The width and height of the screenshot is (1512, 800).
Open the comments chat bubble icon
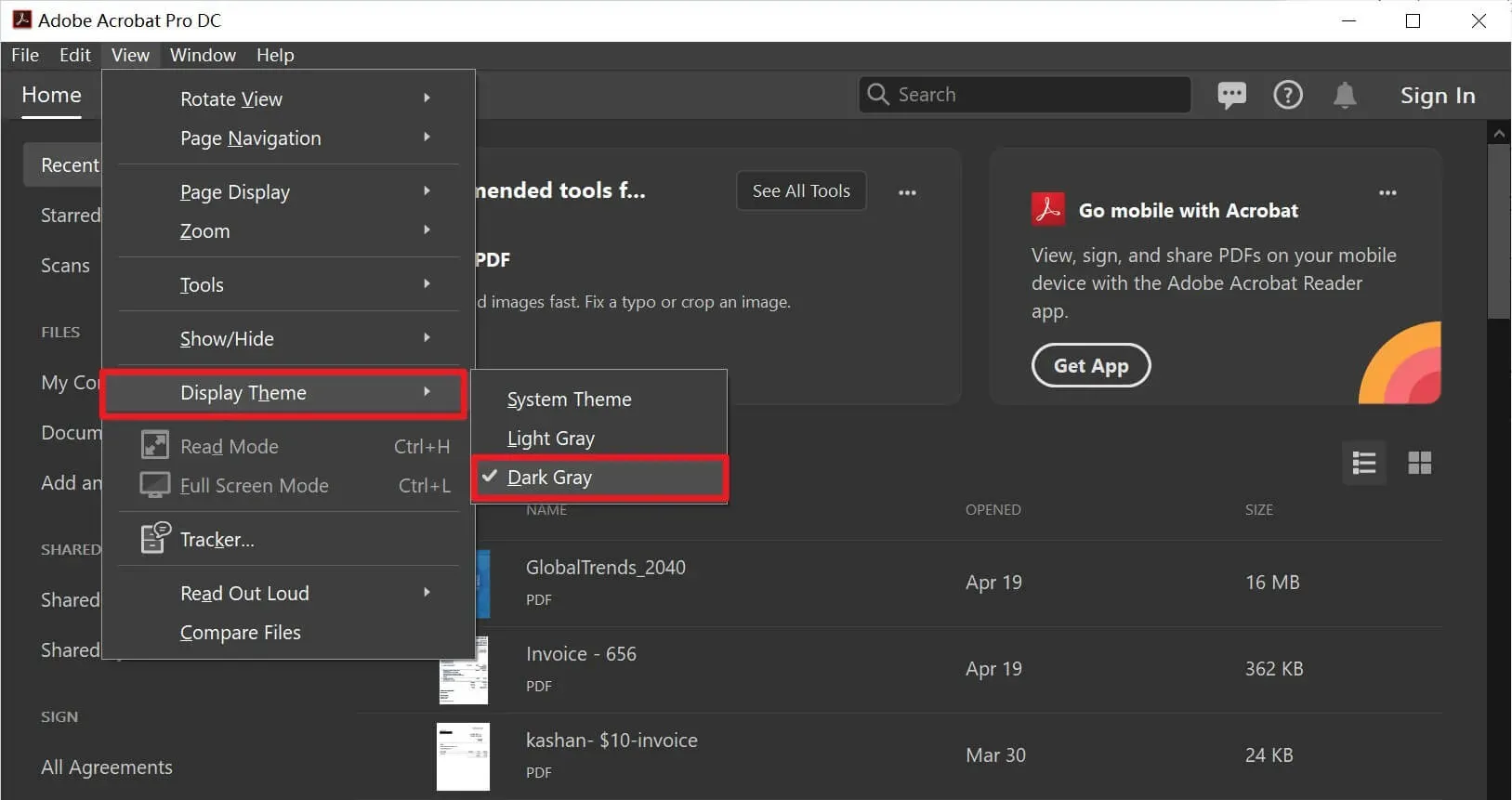(x=1231, y=95)
